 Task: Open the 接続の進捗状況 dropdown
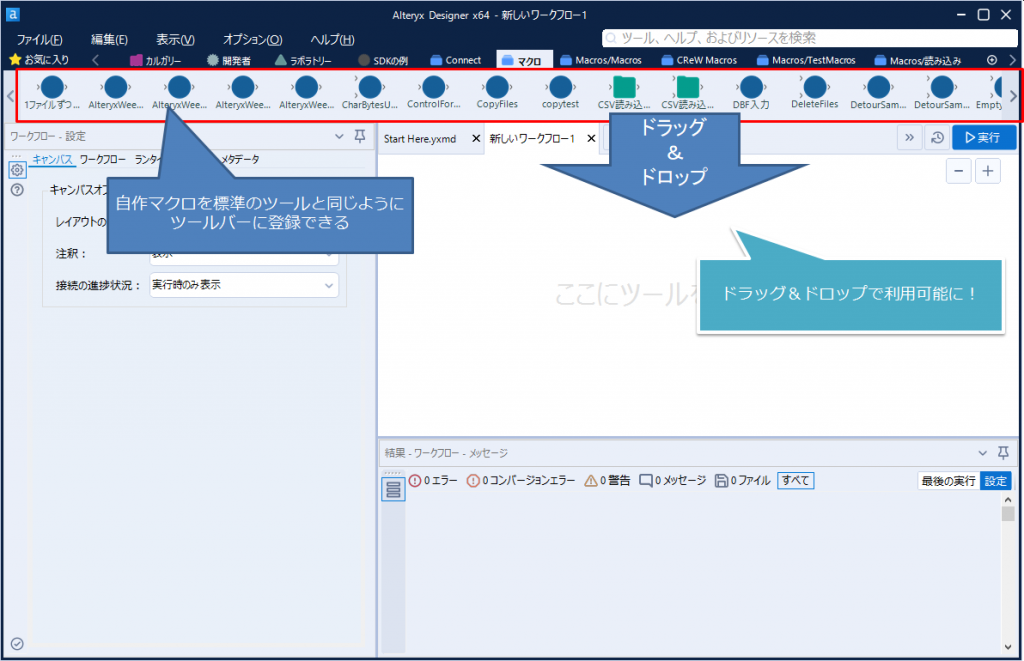[243, 285]
